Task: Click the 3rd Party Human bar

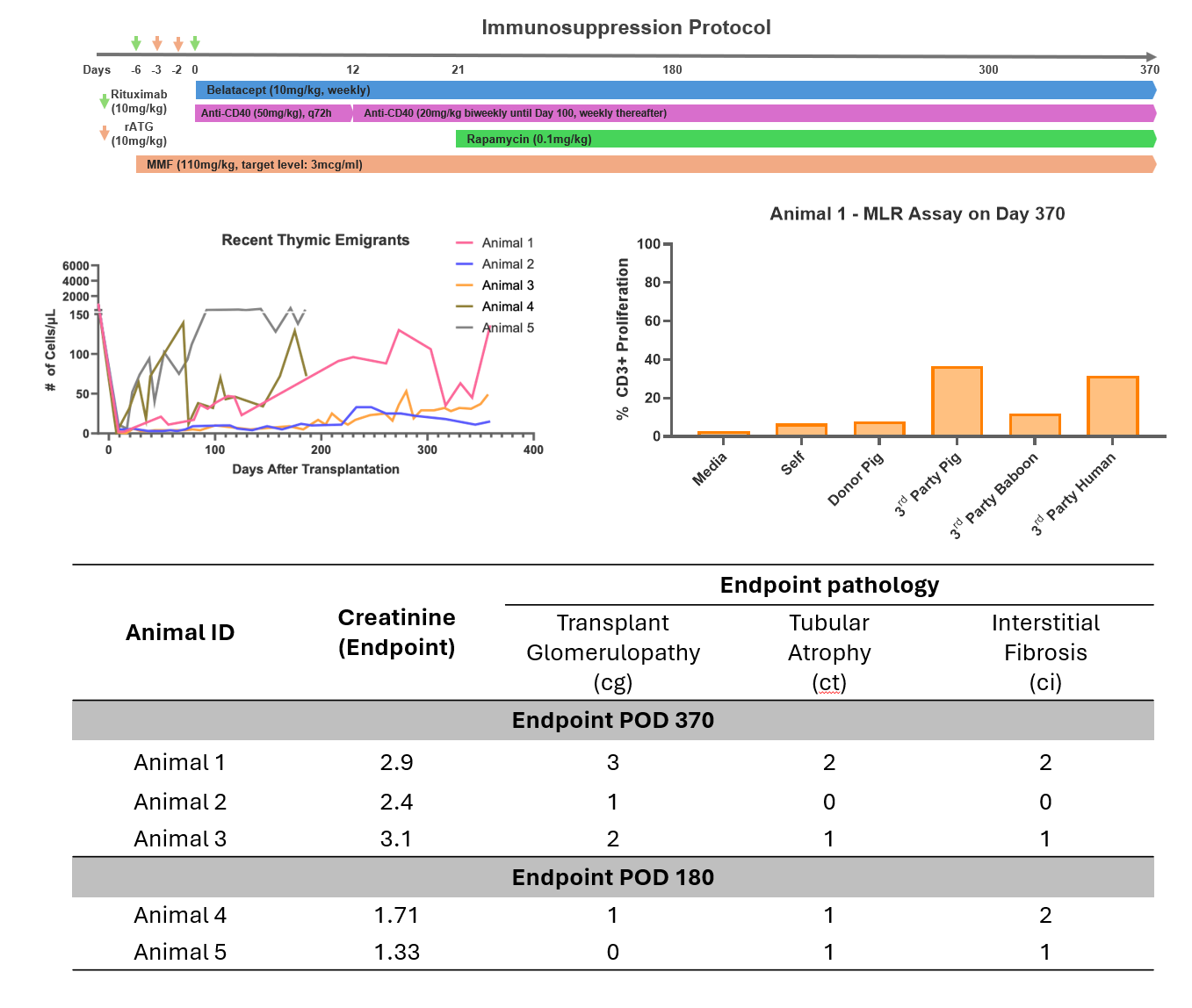Action: [x=1112, y=406]
